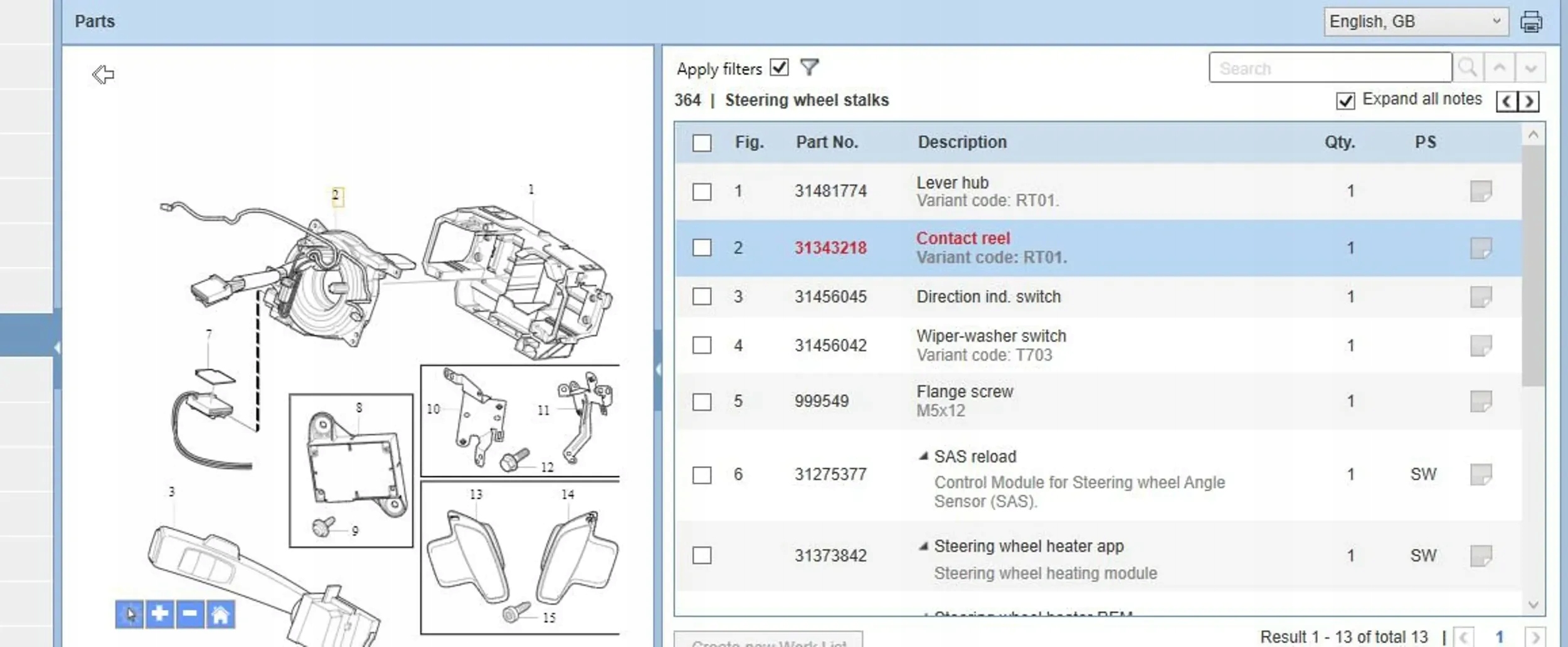Select part number 31456042

click(x=830, y=345)
